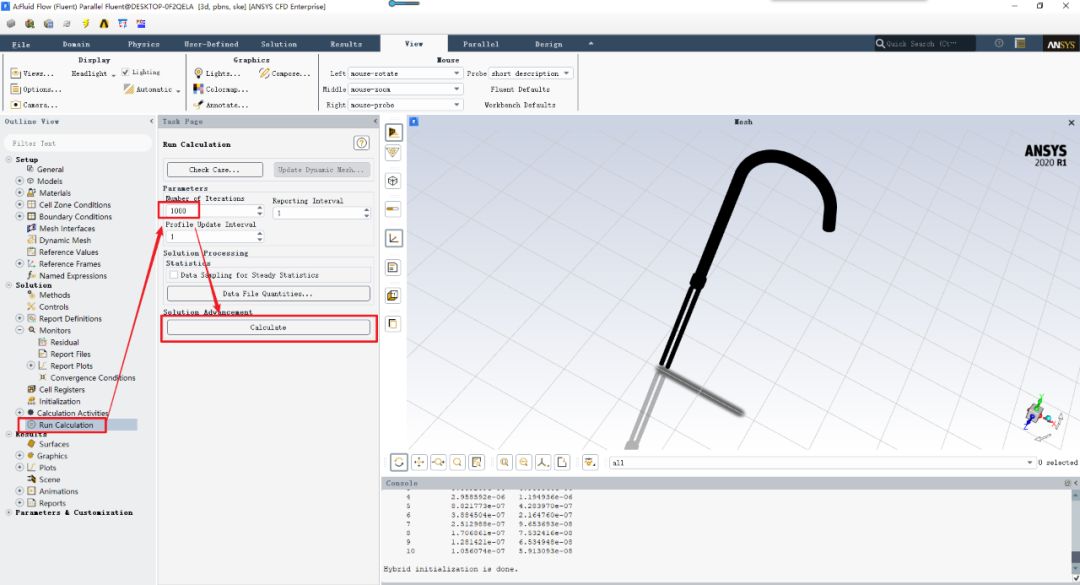This screenshot has width=1080, height=585.
Task: Open the Lights dialog
Action: [x=217, y=73]
